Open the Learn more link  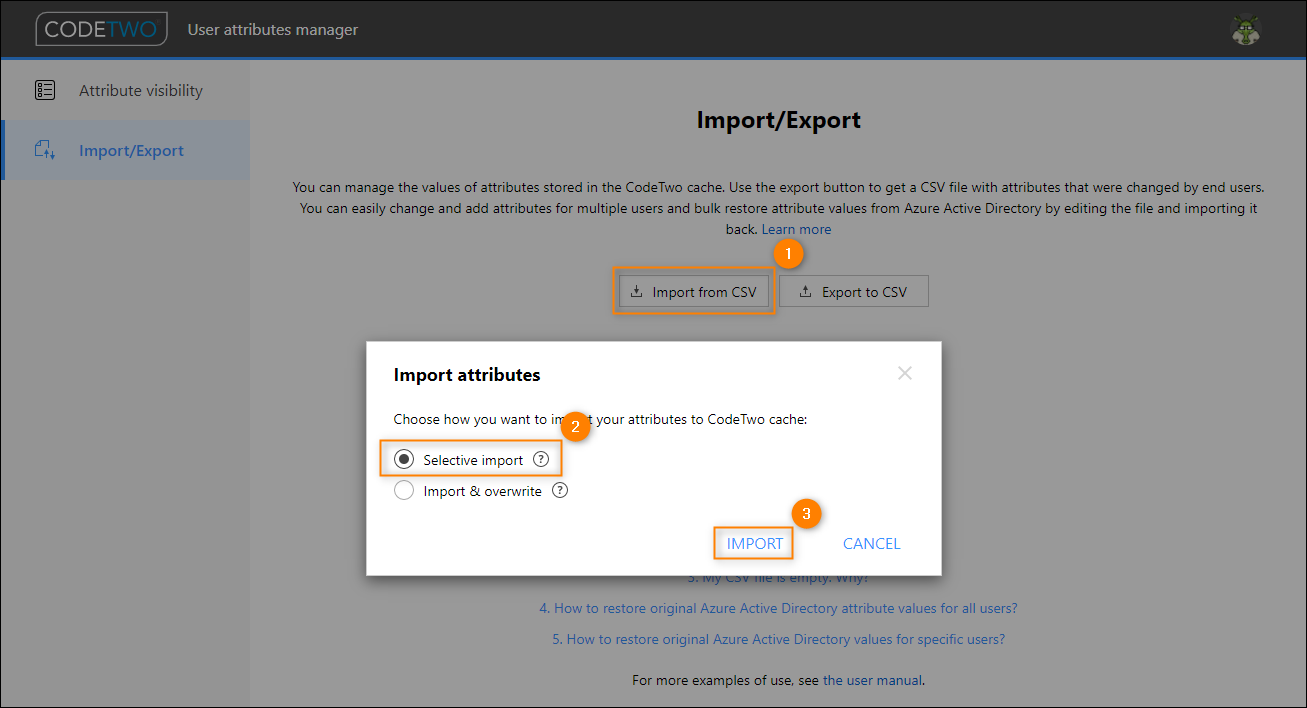tap(796, 229)
